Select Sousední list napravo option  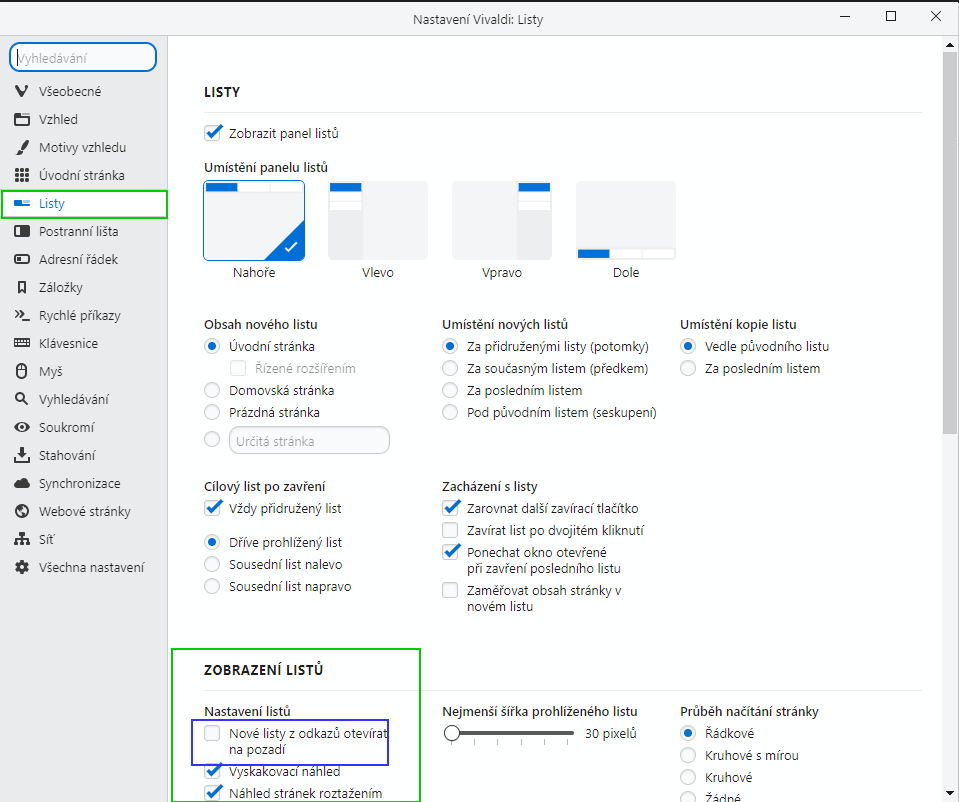[212, 586]
